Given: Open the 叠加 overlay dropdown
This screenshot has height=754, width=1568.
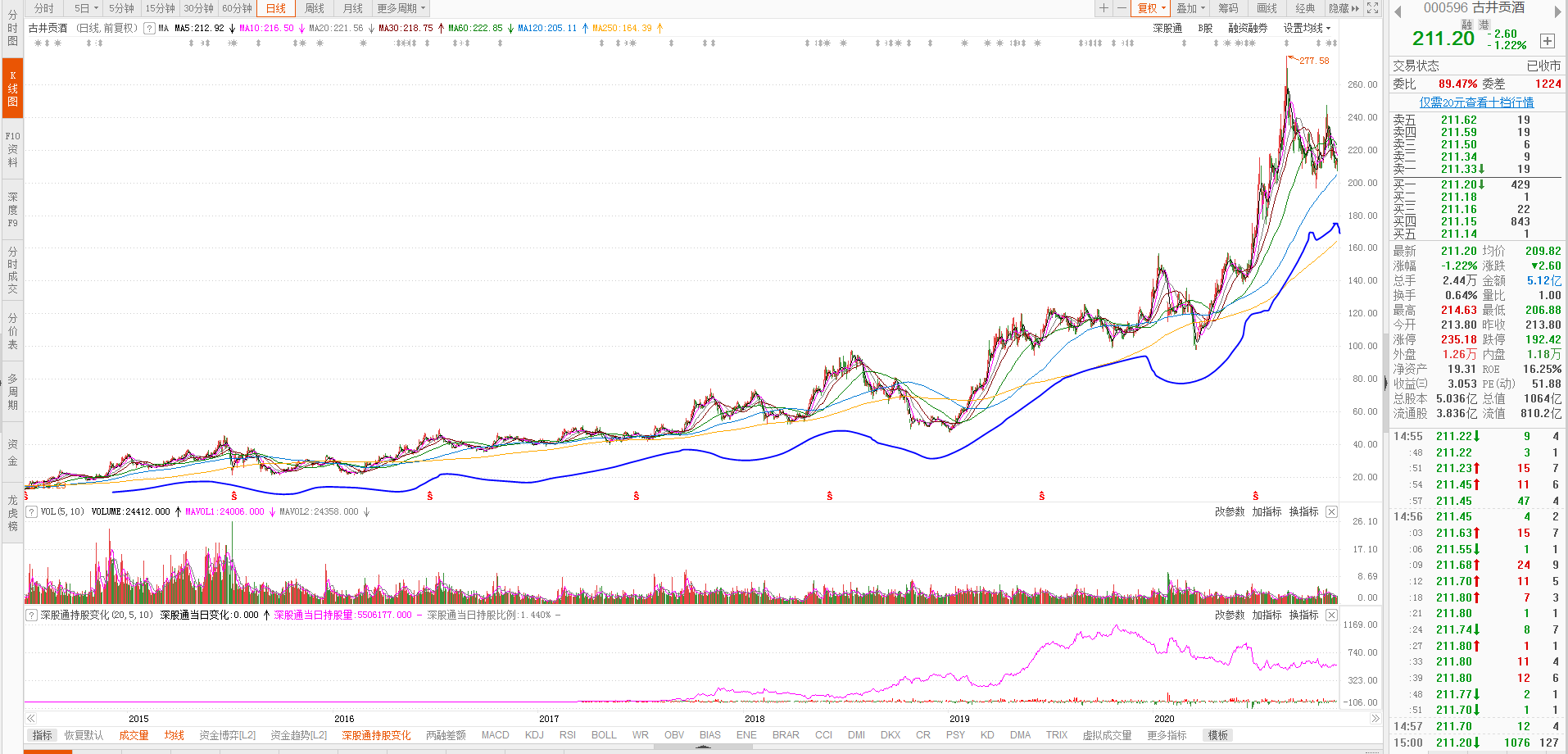Looking at the screenshot, I should [1191, 8].
